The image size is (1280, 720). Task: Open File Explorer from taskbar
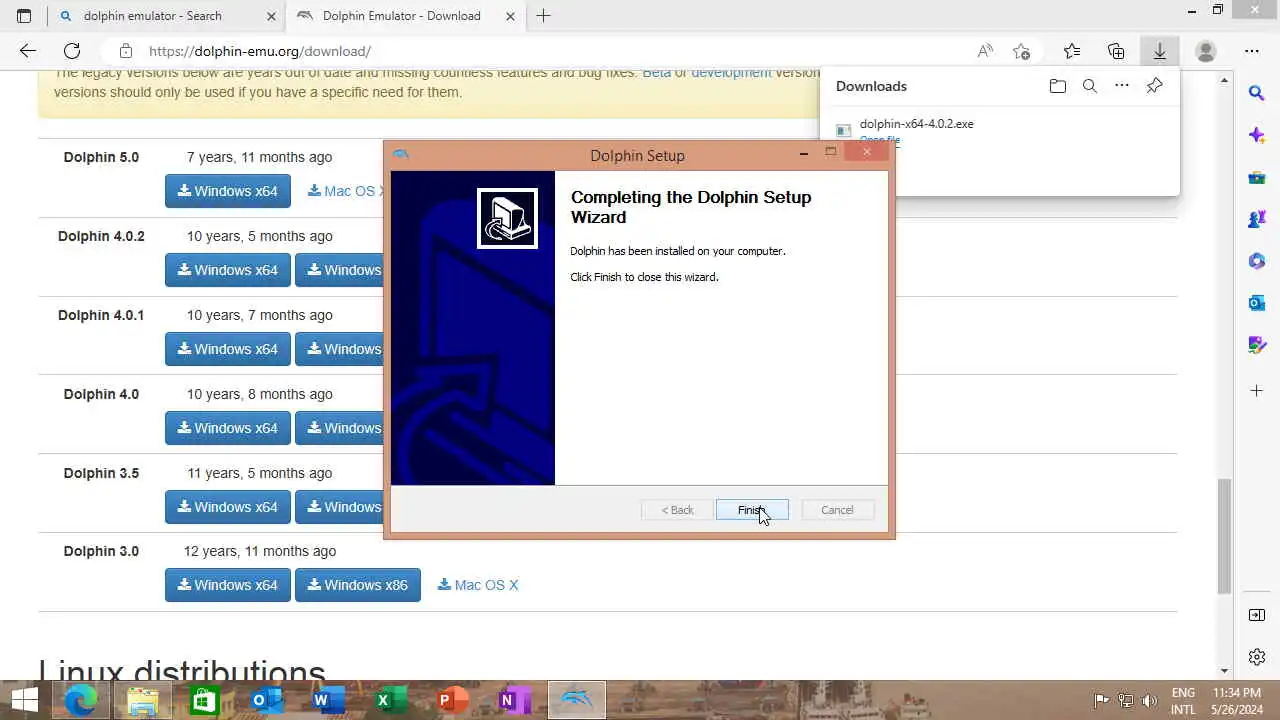point(143,700)
